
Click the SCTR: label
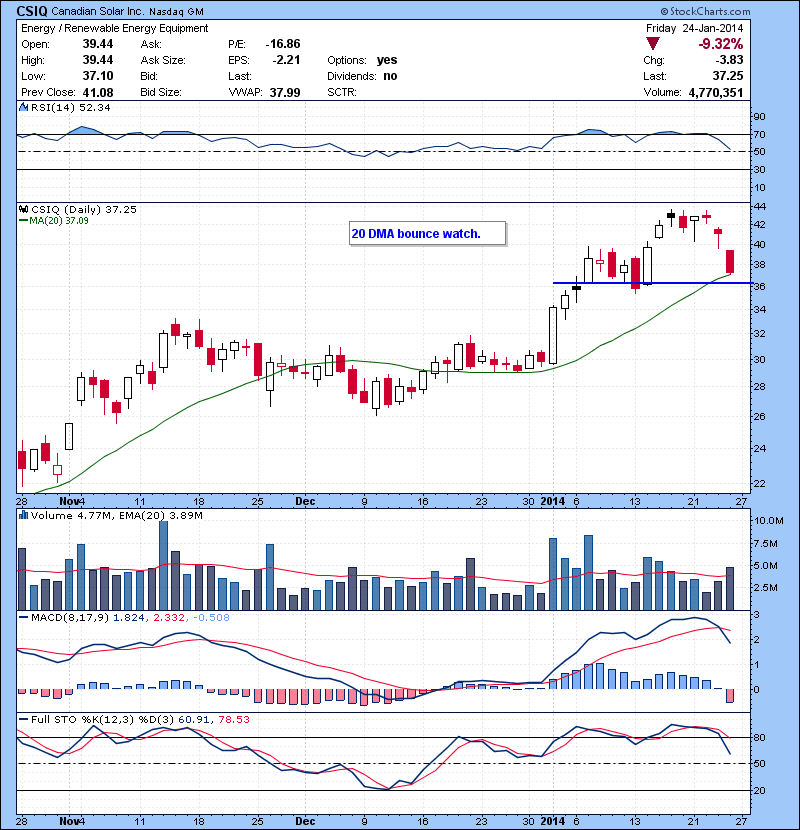341,92
